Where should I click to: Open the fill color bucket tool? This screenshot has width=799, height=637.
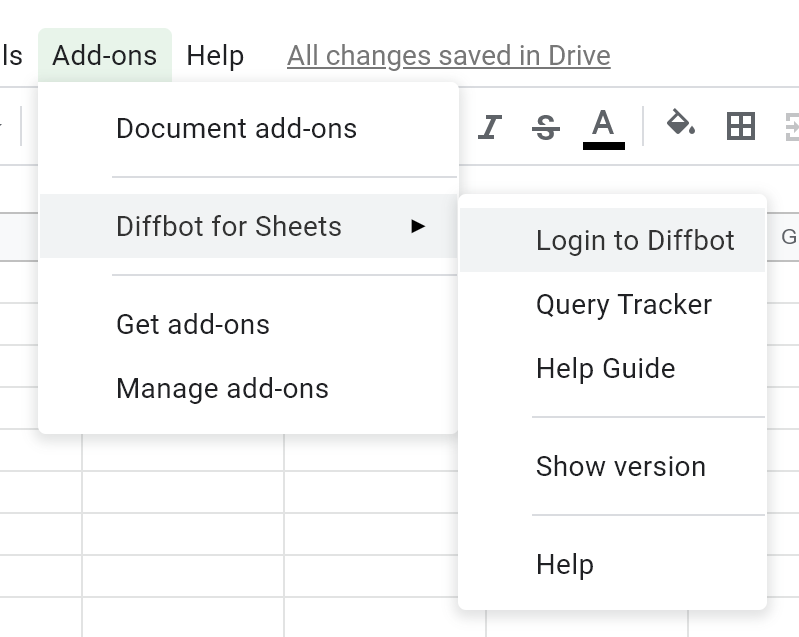(681, 123)
